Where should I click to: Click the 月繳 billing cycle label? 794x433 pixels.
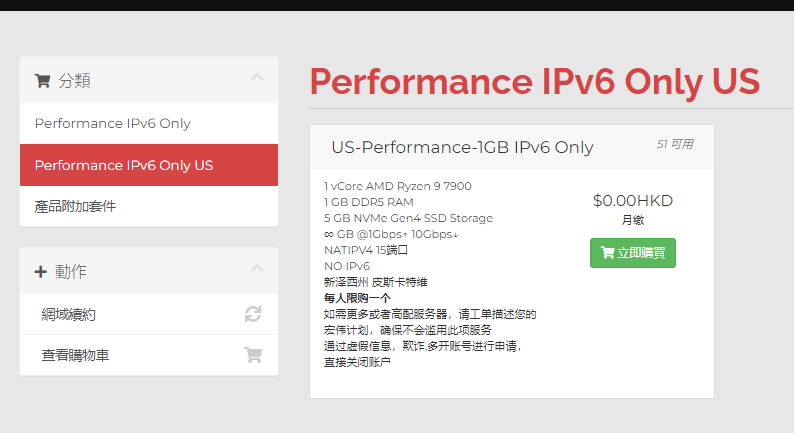coord(632,220)
